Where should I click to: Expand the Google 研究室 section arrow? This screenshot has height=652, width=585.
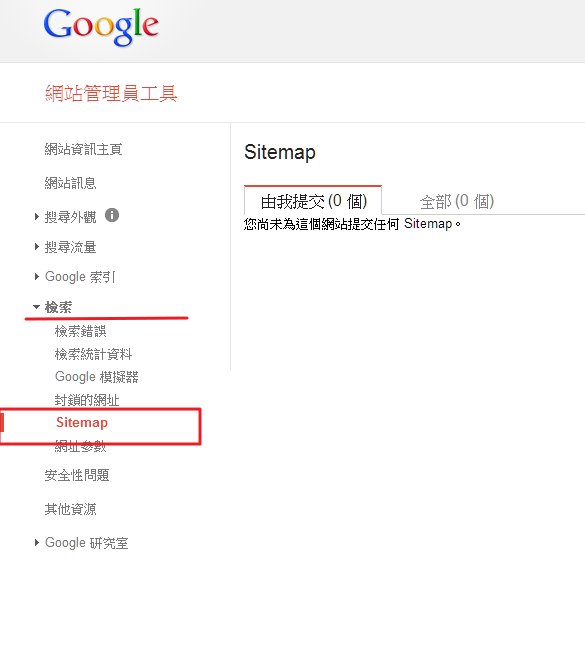[x=37, y=543]
